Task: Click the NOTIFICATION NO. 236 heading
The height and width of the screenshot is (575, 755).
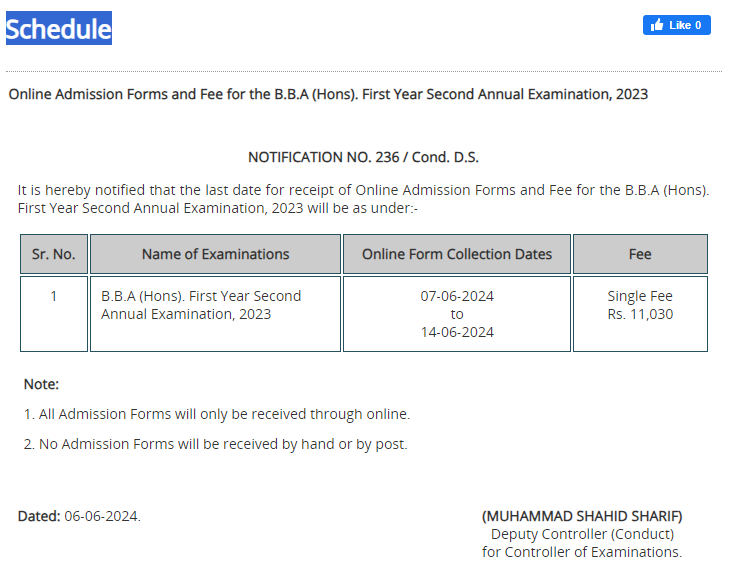Action: coord(363,157)
